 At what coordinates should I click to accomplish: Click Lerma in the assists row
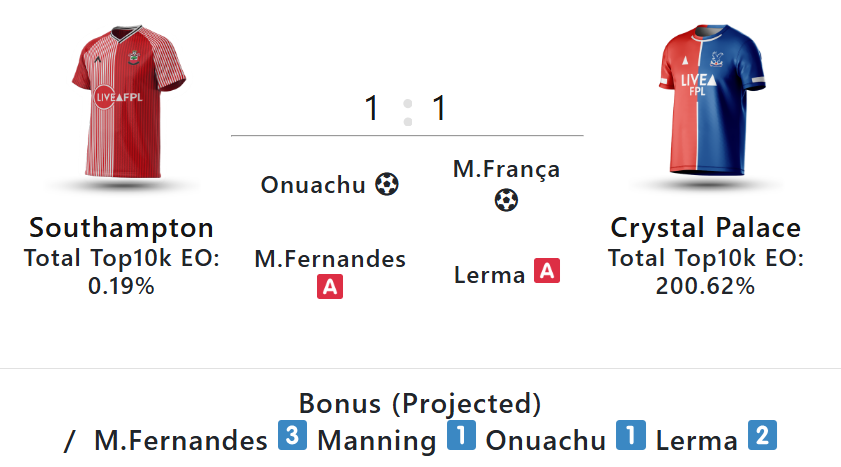(x=490, y=274)
